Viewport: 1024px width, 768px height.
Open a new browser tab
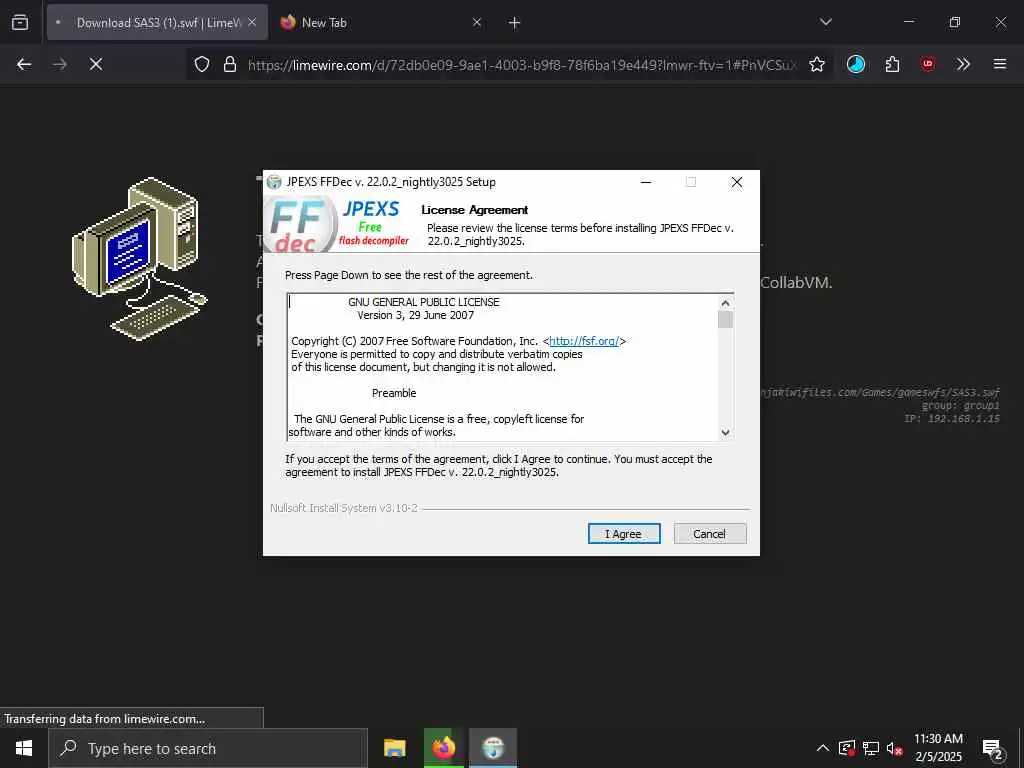coord(515,23)
